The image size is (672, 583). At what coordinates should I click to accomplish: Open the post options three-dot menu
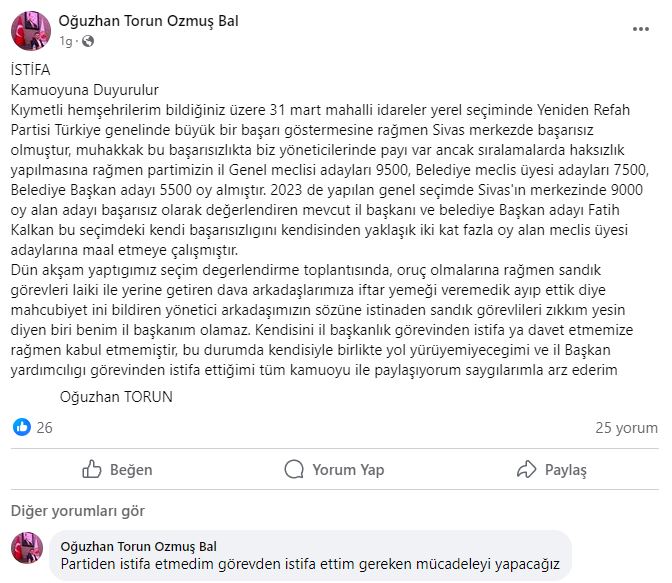pos(640,30)
